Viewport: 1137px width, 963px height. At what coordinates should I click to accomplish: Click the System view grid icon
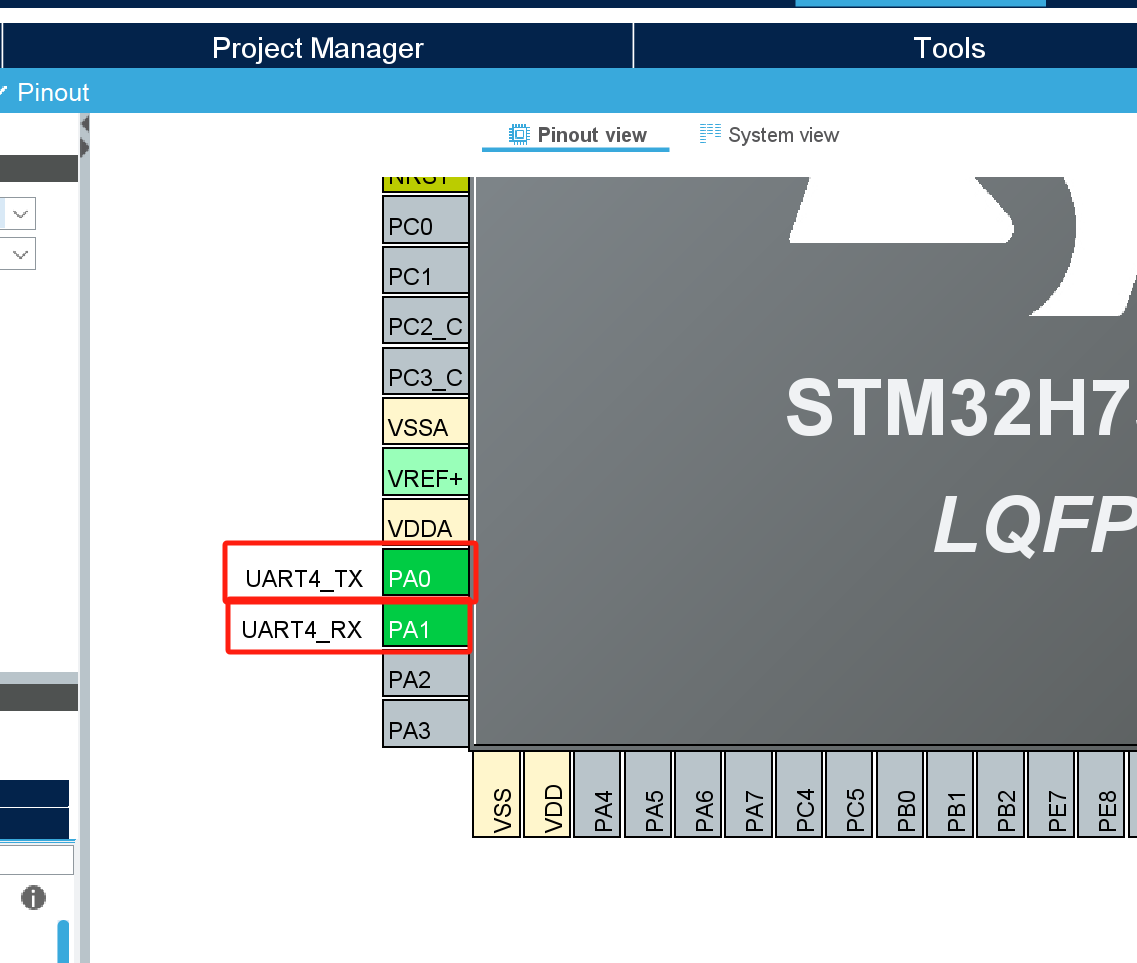click(708, 133)
